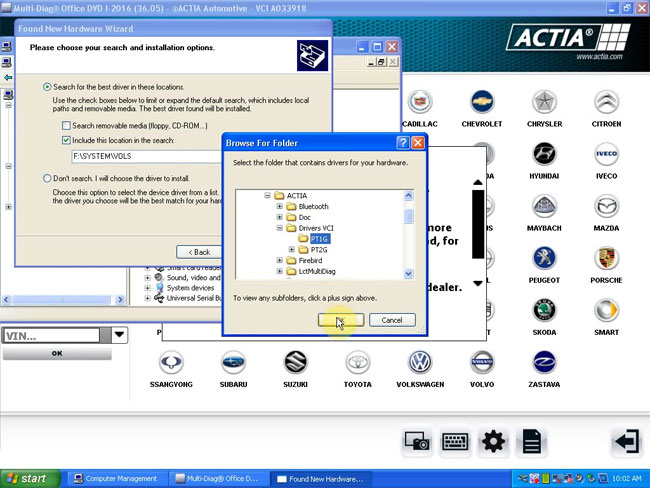Image resolution: width=650 pixels, height=488 pixels.
Task: Collapse the ACTIA folder node
Action: [x=267, y=195]
